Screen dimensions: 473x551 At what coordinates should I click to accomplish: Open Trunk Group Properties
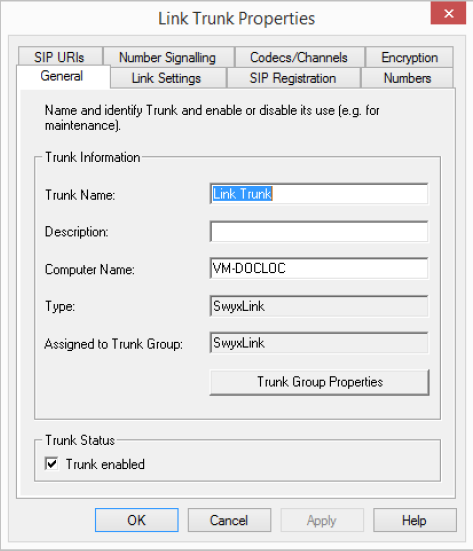click(319, 382)
